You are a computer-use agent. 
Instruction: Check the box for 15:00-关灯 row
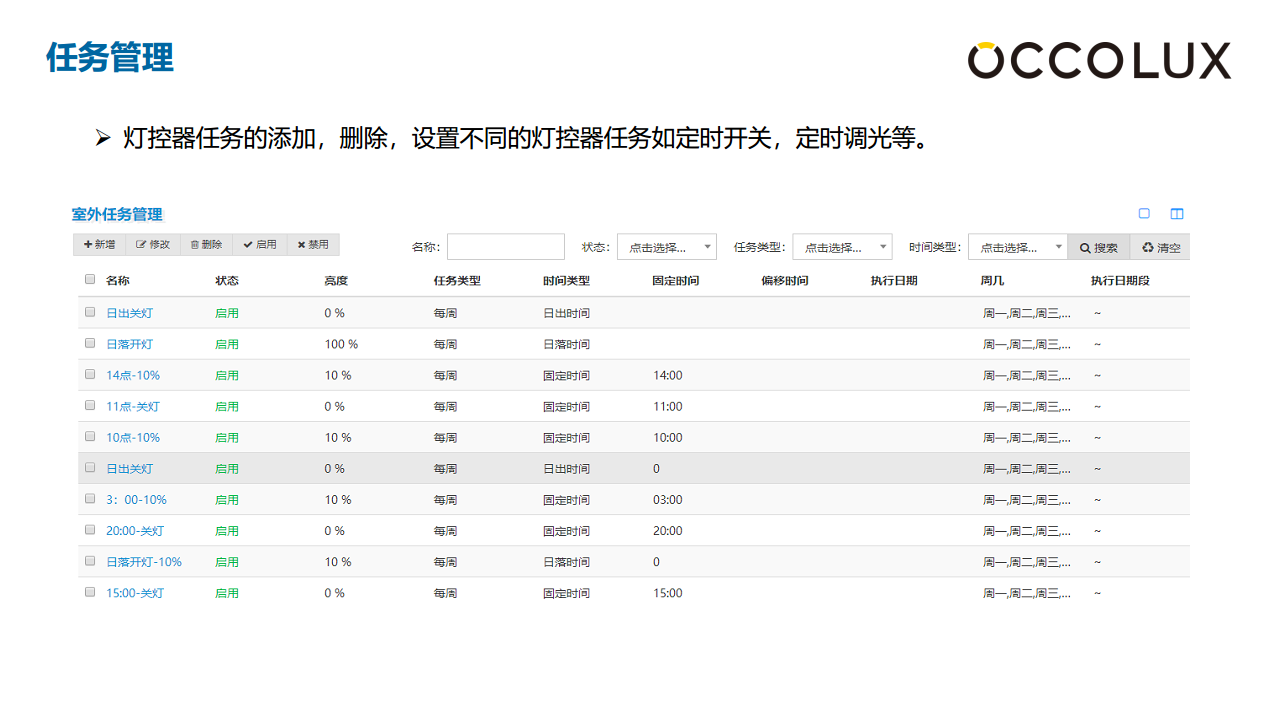[x=90, y=591]
